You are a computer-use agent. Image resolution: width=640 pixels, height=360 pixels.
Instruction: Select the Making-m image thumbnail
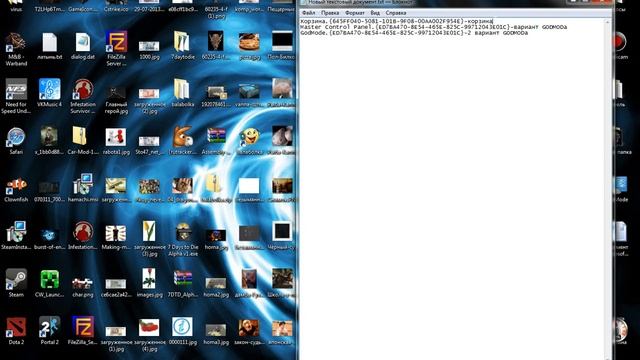pos(116,237)
